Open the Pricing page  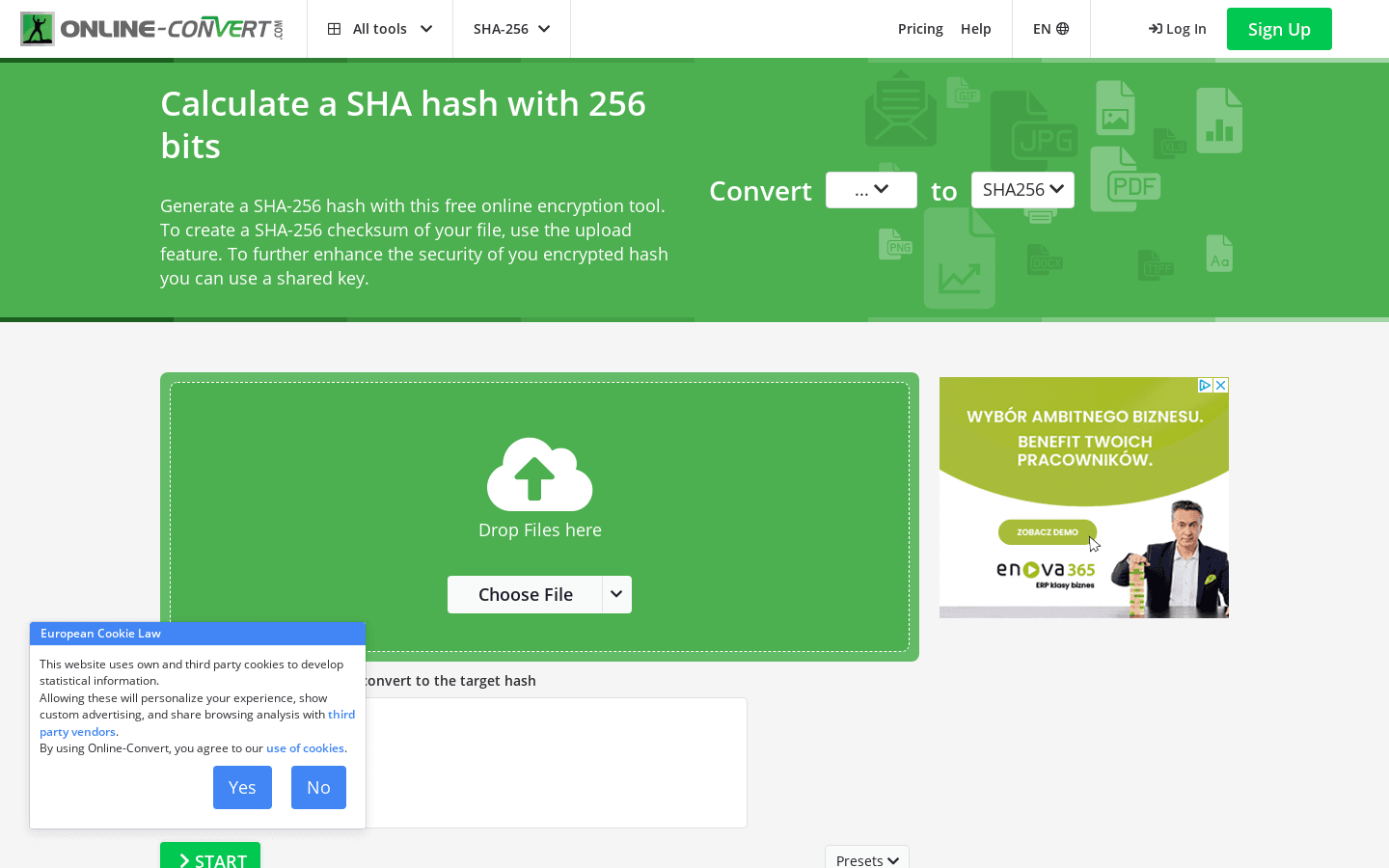click(920, 28)
